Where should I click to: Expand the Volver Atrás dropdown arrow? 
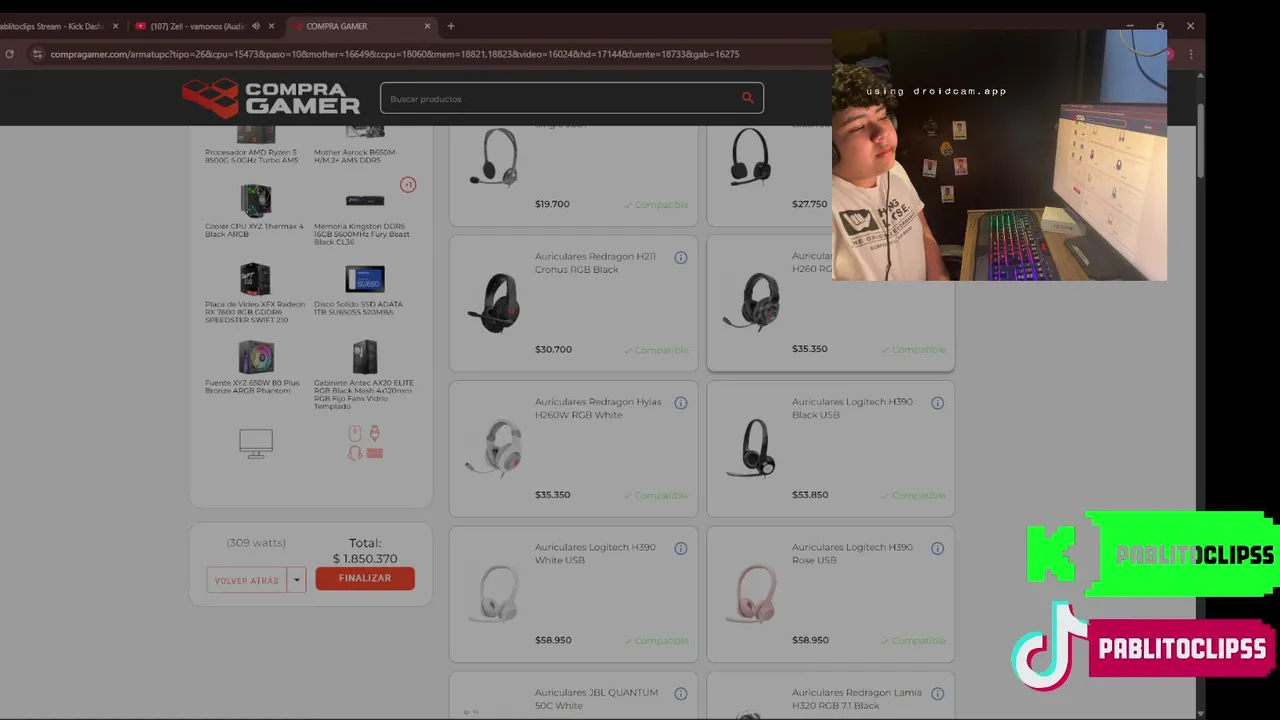(296, 580)
